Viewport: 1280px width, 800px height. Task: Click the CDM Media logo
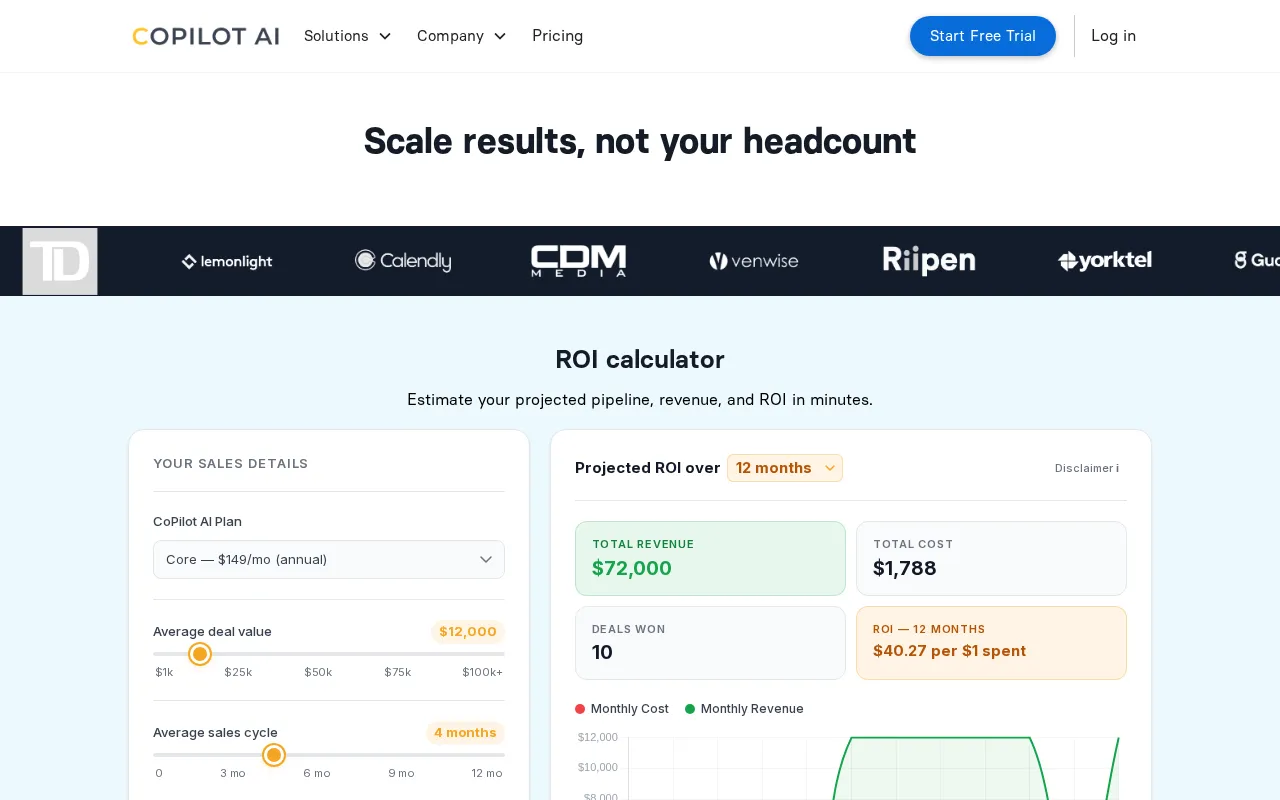point(579,261)
